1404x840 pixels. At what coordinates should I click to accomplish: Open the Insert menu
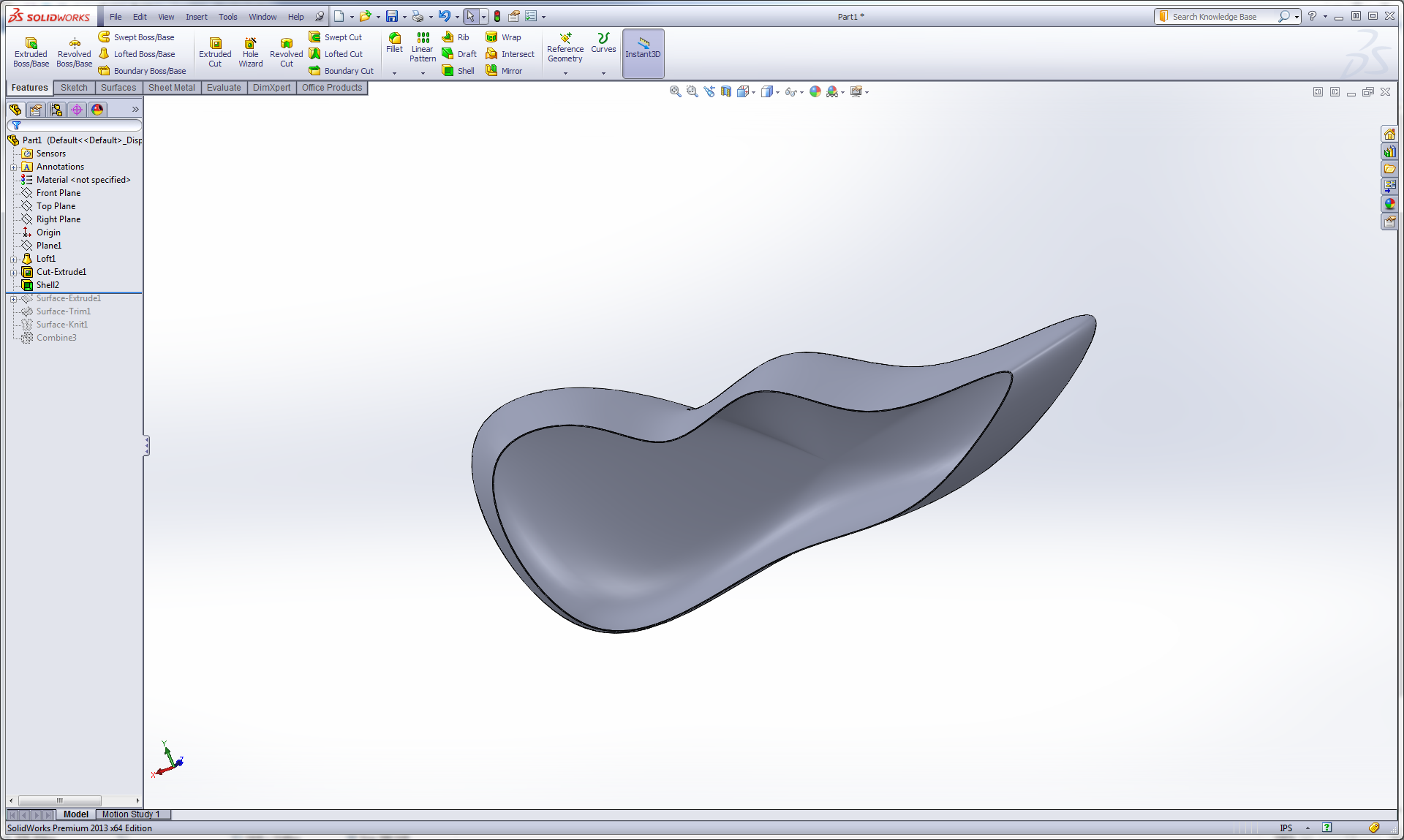pos(196,17)
